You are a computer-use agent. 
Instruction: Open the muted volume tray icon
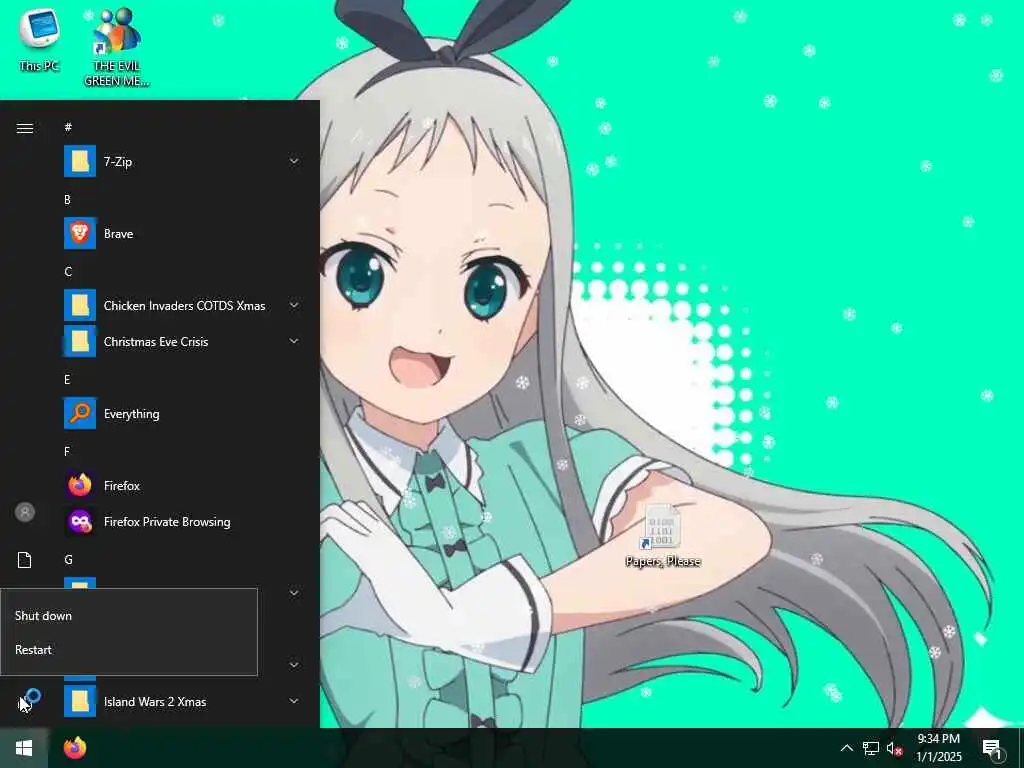pos(895,748)
